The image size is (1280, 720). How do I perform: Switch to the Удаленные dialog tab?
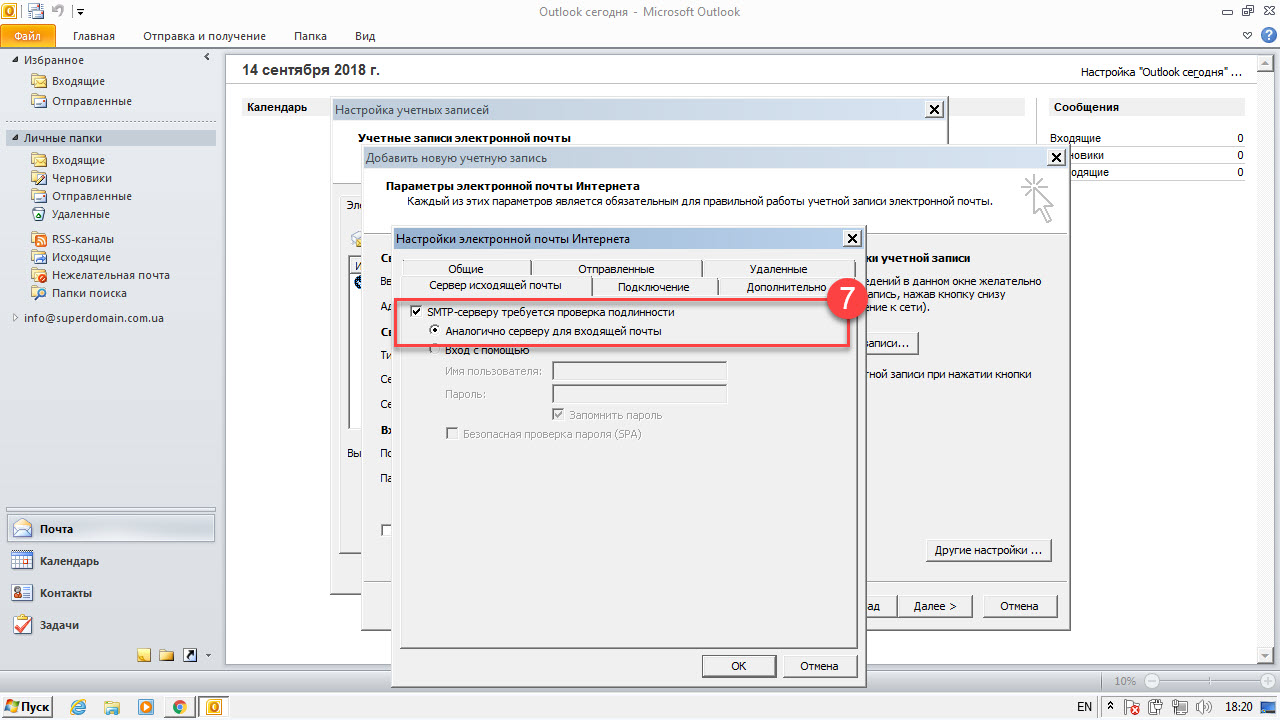[x=778, y=269]
